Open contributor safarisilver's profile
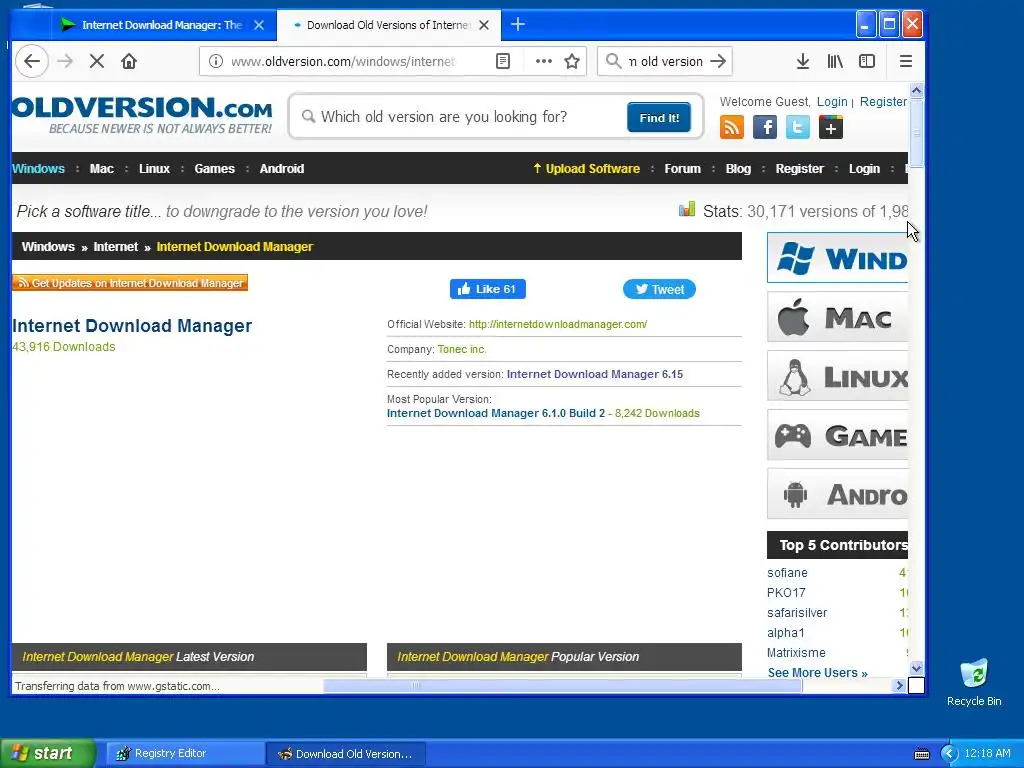 (797, 613)
